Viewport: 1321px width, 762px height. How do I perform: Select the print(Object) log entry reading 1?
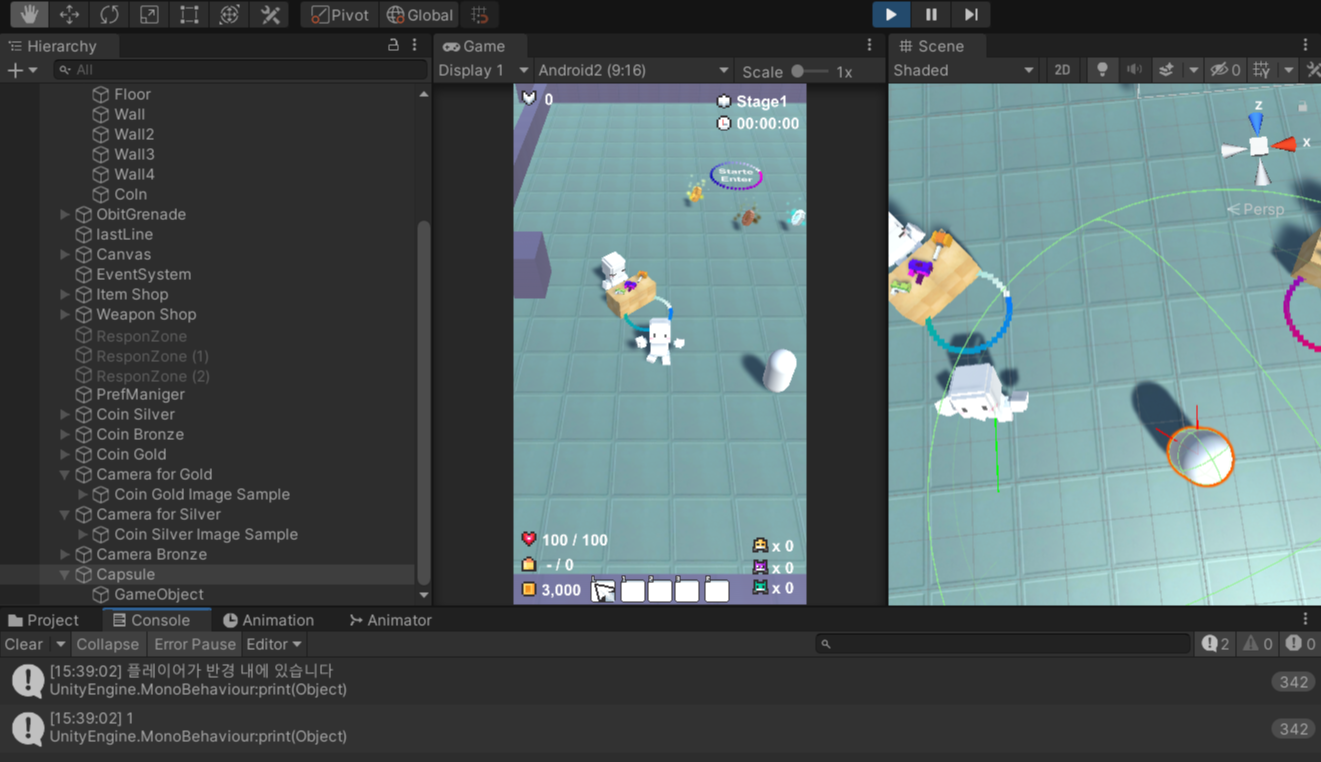pos(660,728)
